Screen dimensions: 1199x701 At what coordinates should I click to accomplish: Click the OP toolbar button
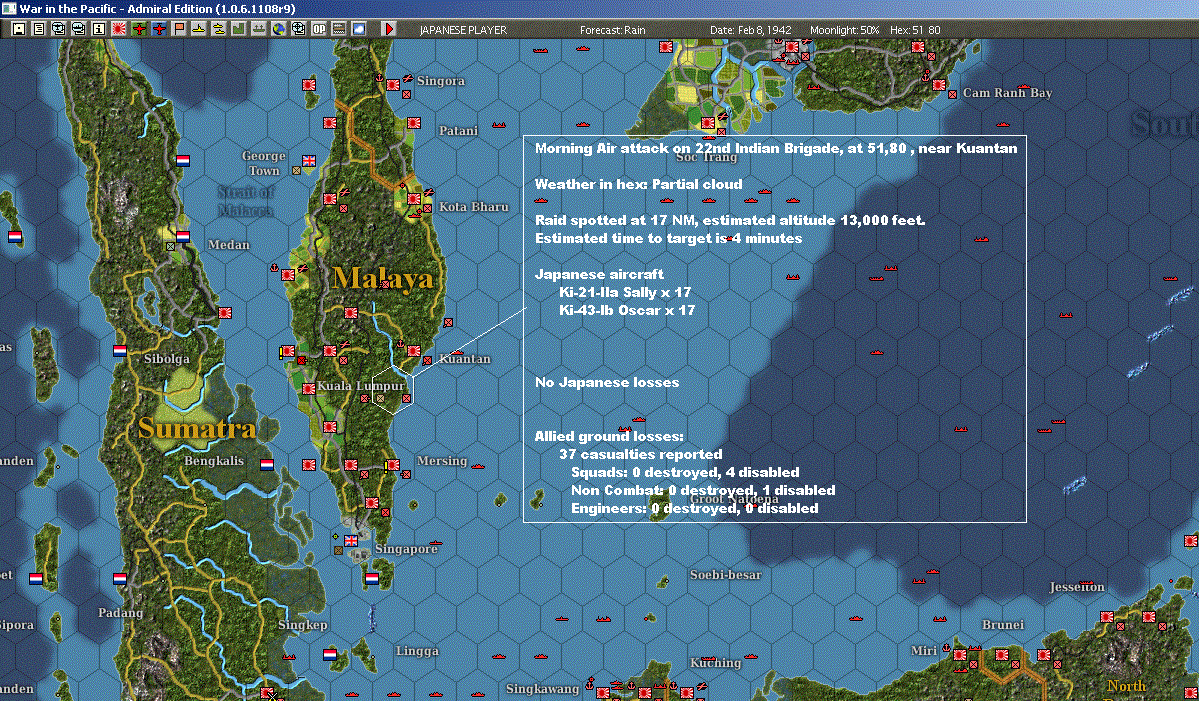coord(318,29)
